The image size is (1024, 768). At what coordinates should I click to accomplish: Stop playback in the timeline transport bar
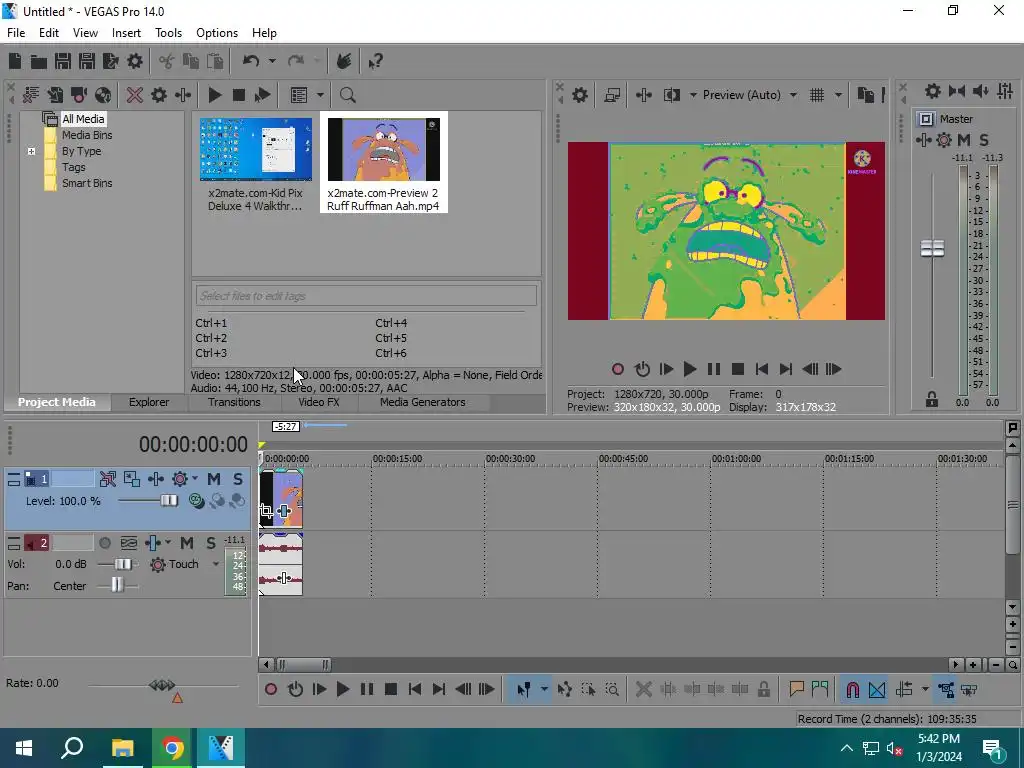click(x=391, y=690)
